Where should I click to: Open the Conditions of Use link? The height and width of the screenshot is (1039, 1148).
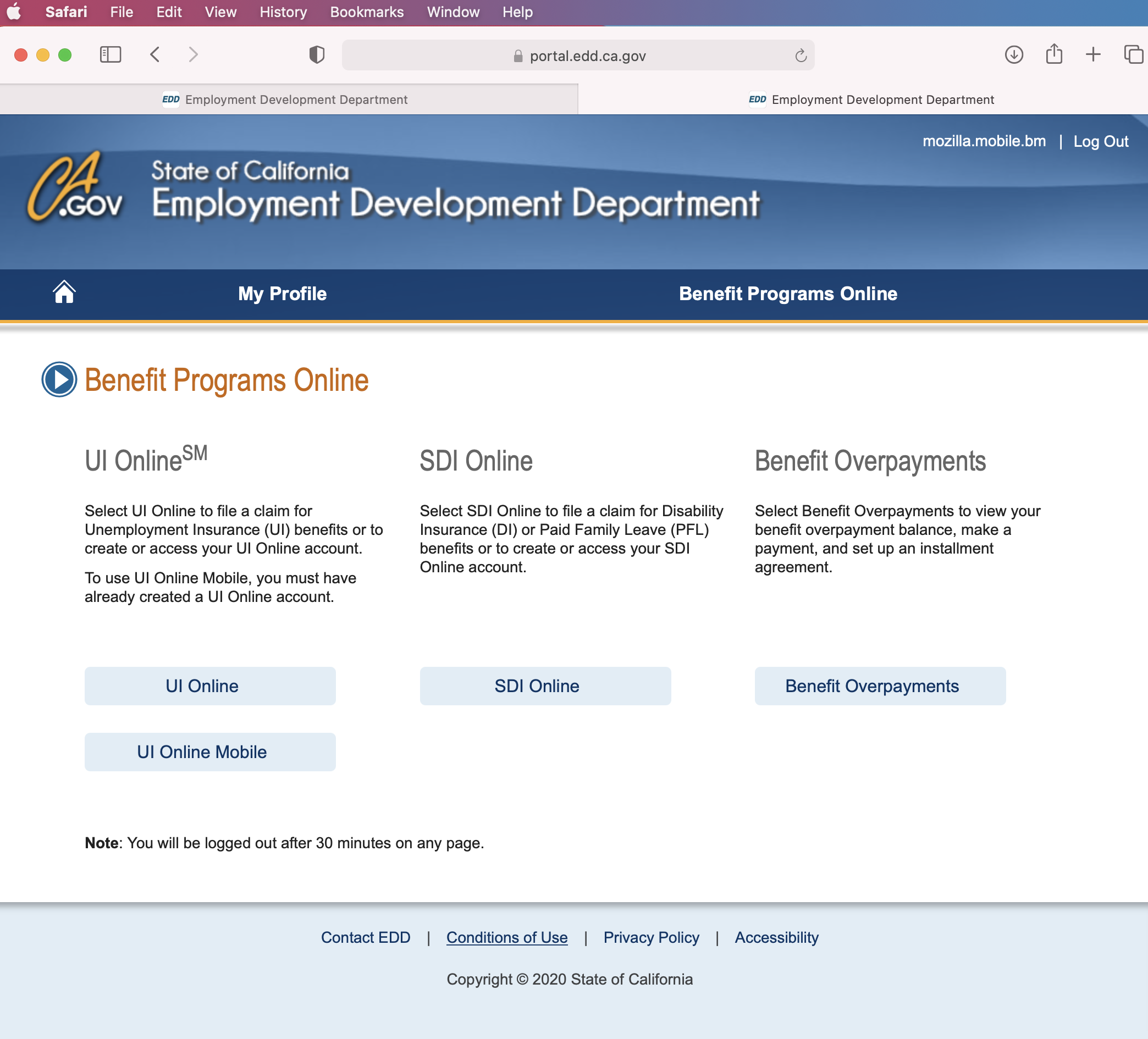507,938
